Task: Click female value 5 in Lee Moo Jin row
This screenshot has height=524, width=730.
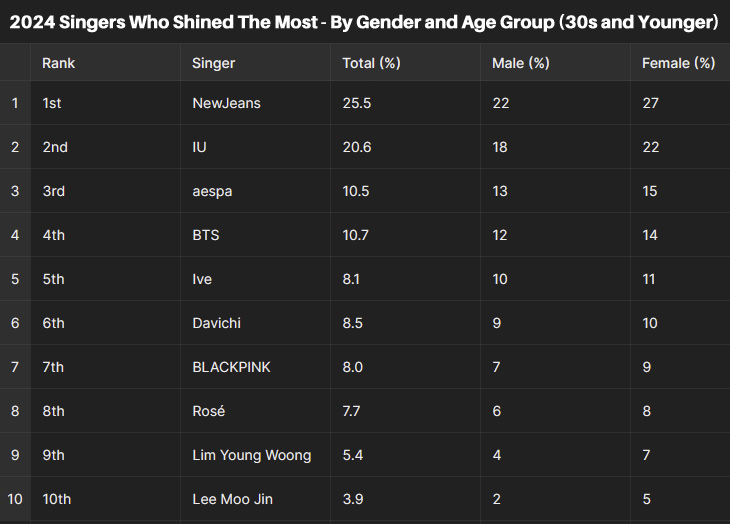Action: point(647,499)
